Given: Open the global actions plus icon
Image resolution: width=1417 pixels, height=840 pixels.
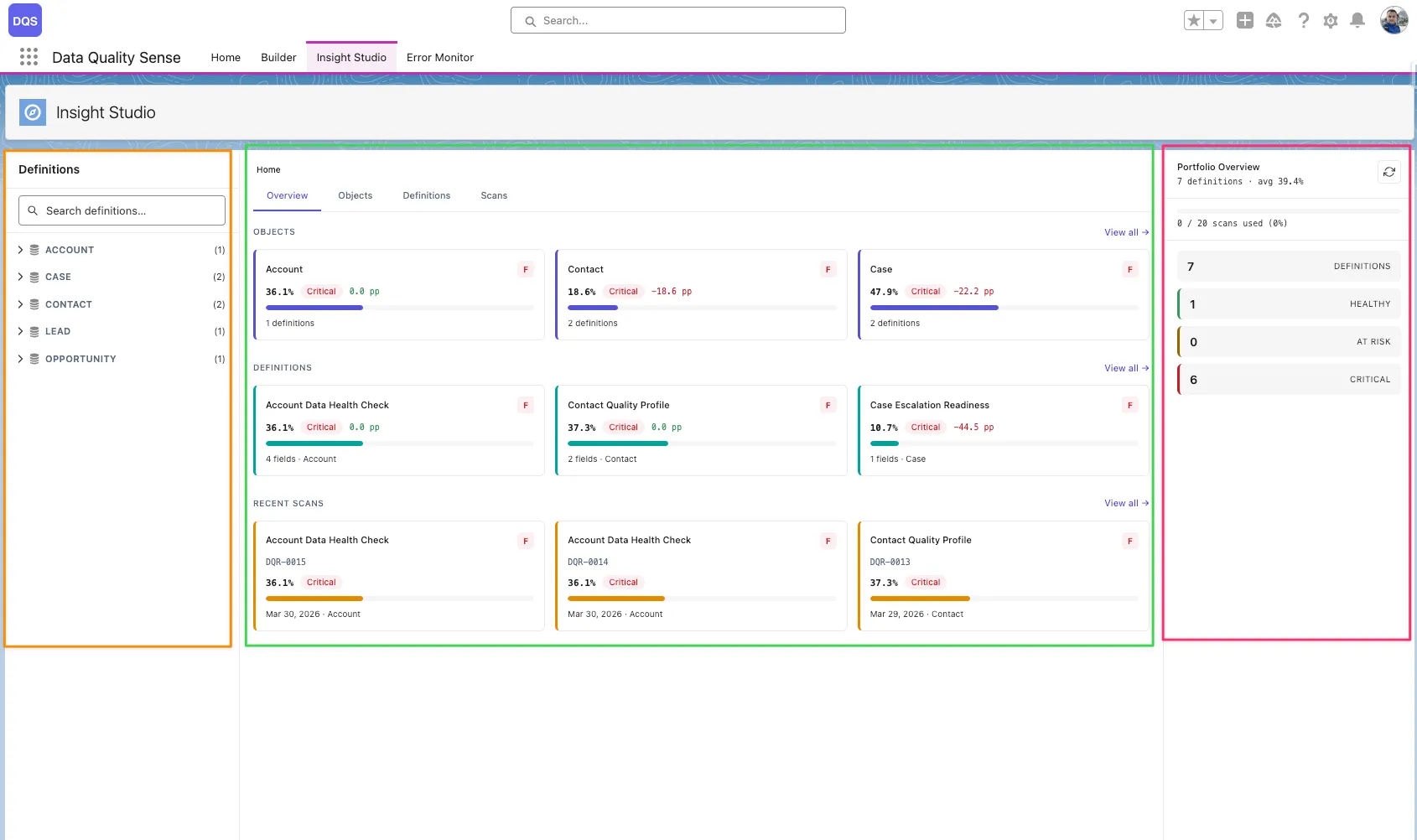Looking at the screenshot, I should coord(1246,20).
